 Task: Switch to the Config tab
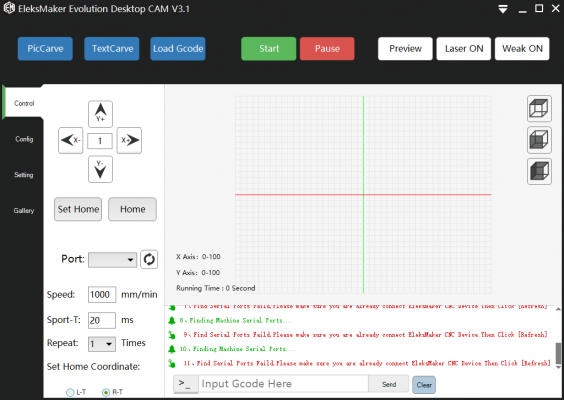24,139
